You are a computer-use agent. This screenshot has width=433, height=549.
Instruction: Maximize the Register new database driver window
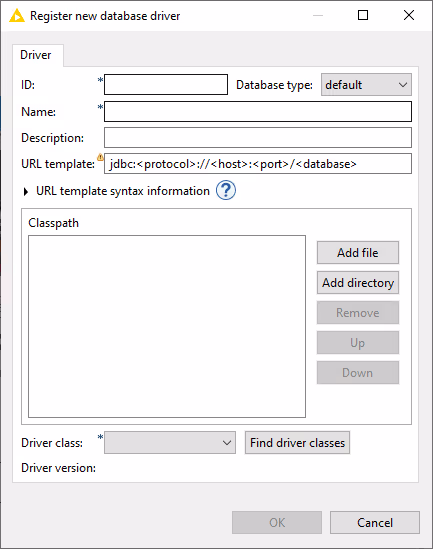click(x=363, y=15)
